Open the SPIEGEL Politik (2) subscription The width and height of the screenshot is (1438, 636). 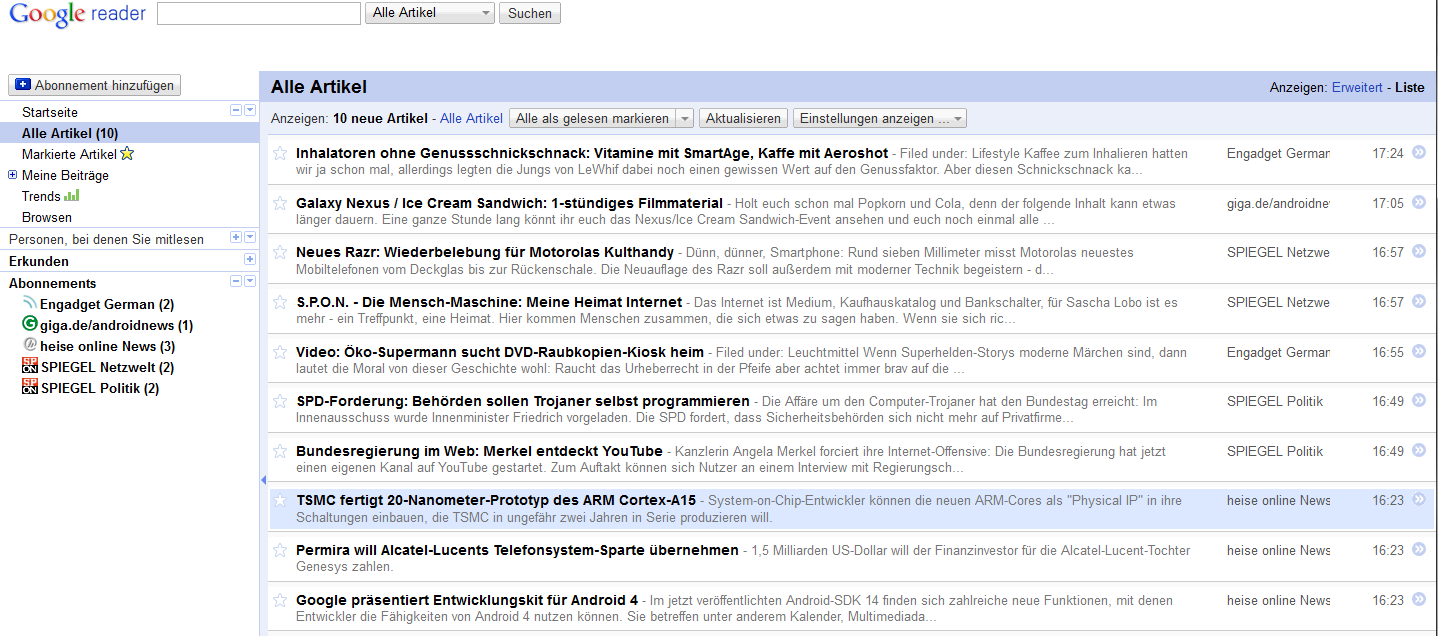click(100, 388)
